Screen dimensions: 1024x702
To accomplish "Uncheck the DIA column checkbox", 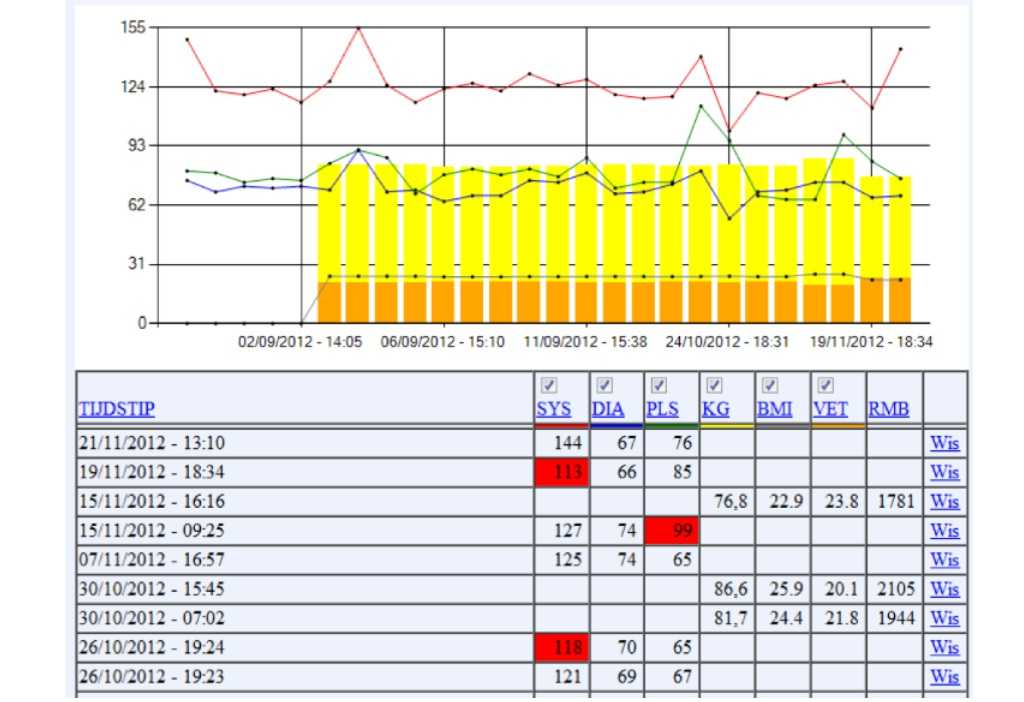I will click(604, 386).
